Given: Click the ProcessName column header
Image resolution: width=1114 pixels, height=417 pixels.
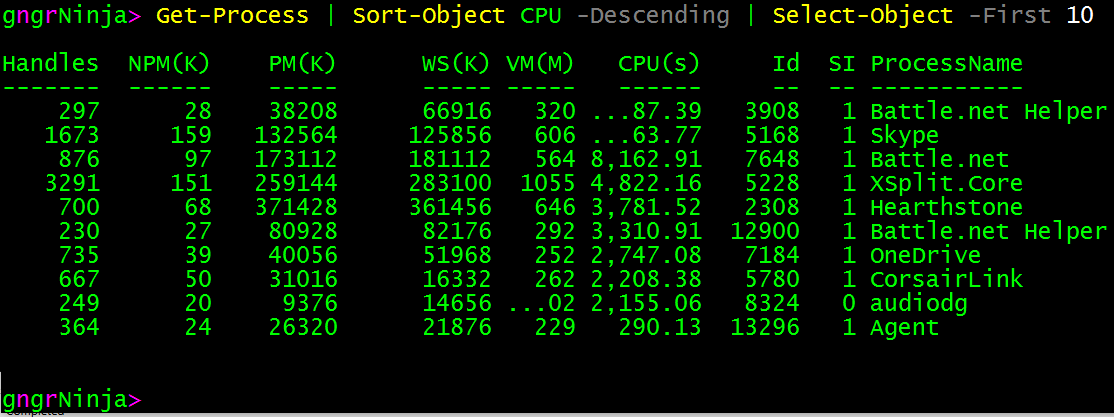Looking at the screenshot, I should coord(946,64).
